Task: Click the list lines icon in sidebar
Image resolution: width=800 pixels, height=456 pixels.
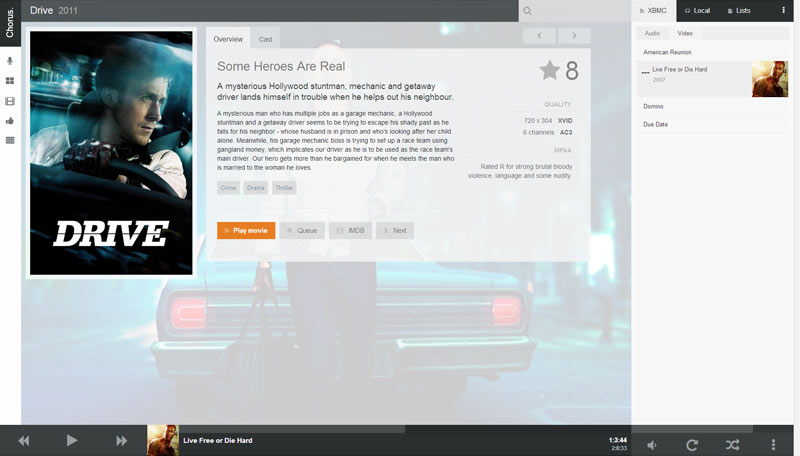Action: [10, 140]
